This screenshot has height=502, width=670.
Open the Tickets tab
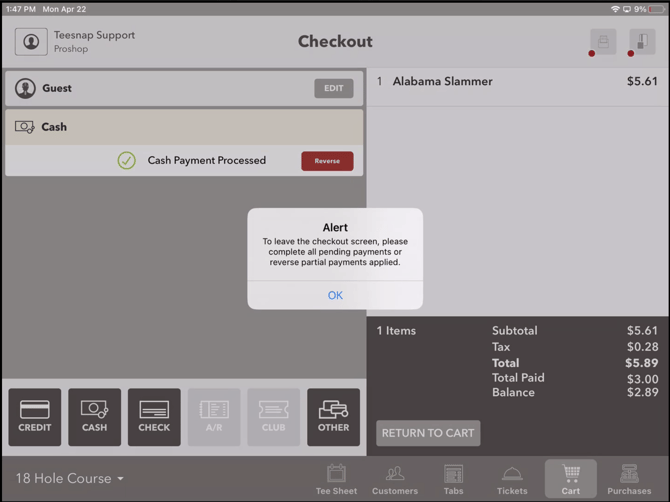click(x=512, y=479)
